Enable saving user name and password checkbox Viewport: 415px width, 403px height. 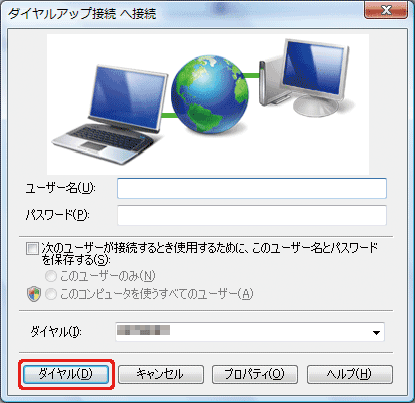tap(32, 249)
